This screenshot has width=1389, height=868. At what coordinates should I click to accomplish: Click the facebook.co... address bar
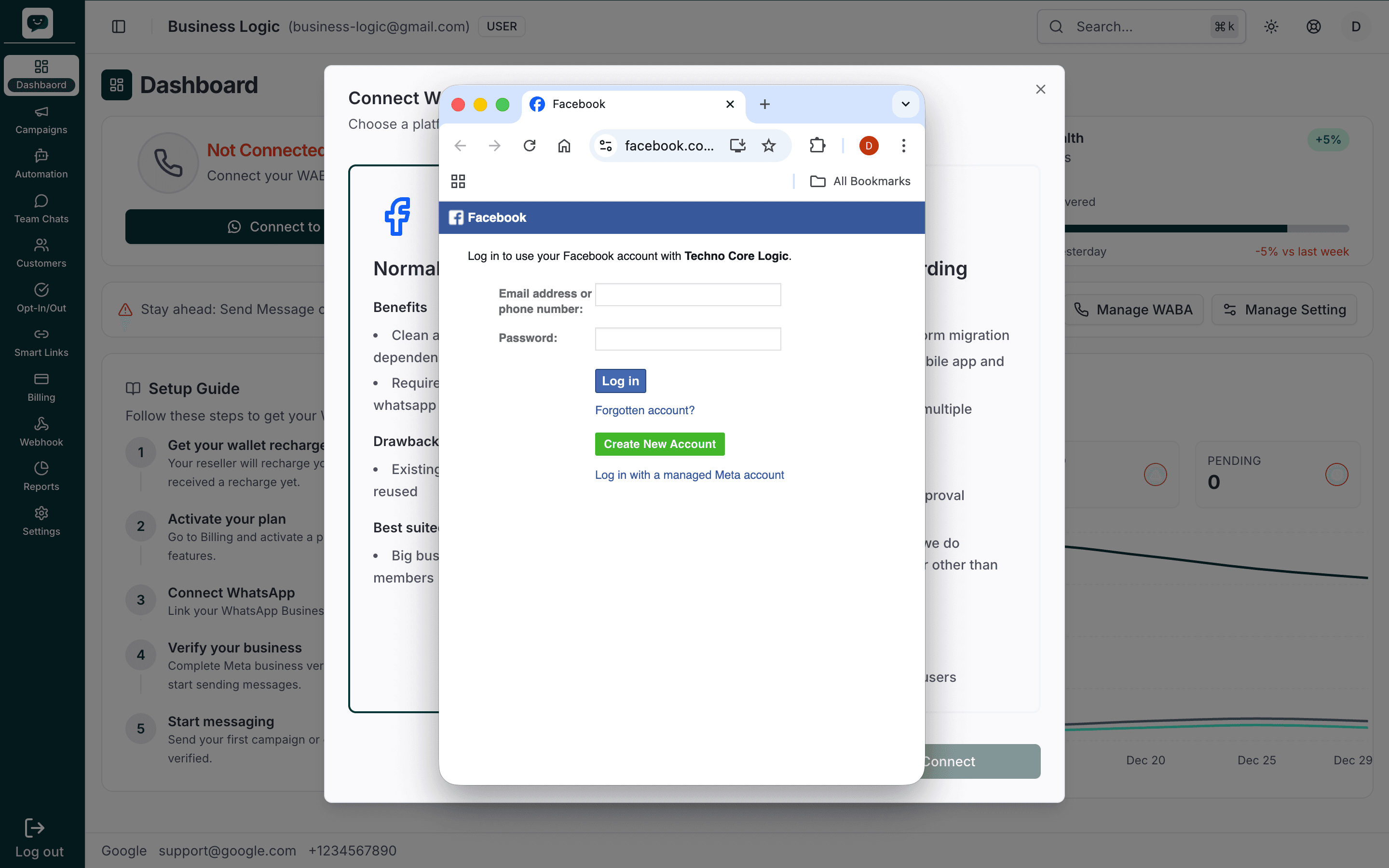(x=669, y=146)
